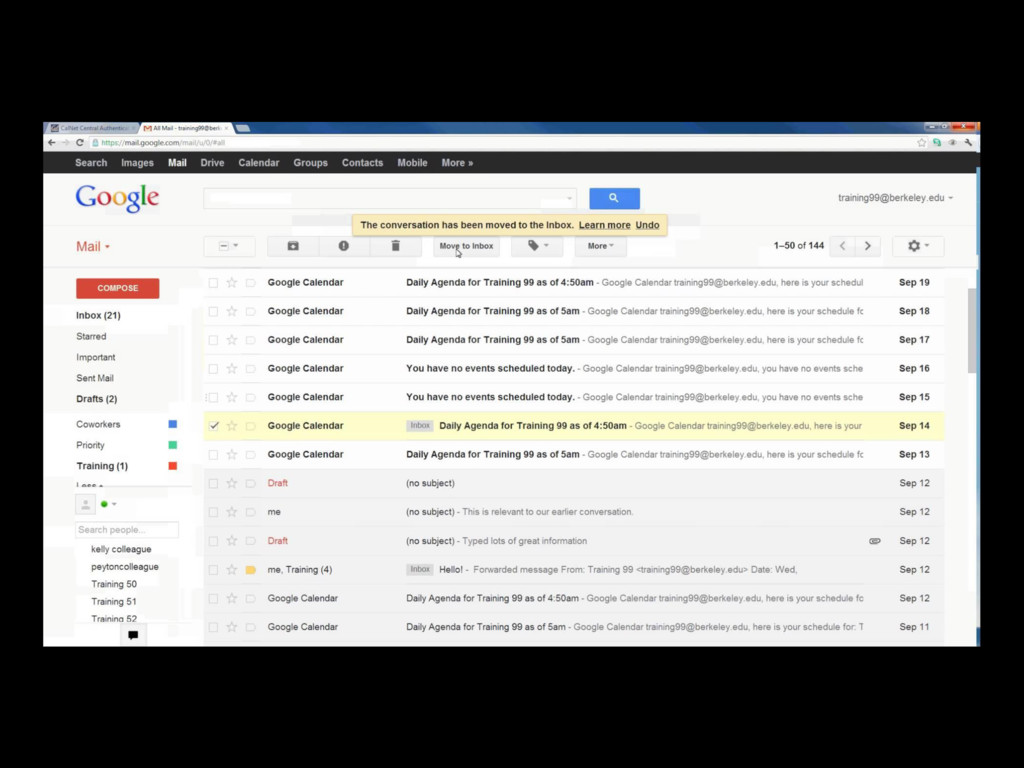Click the Archive toolbar icon

[x=293, y=246]
